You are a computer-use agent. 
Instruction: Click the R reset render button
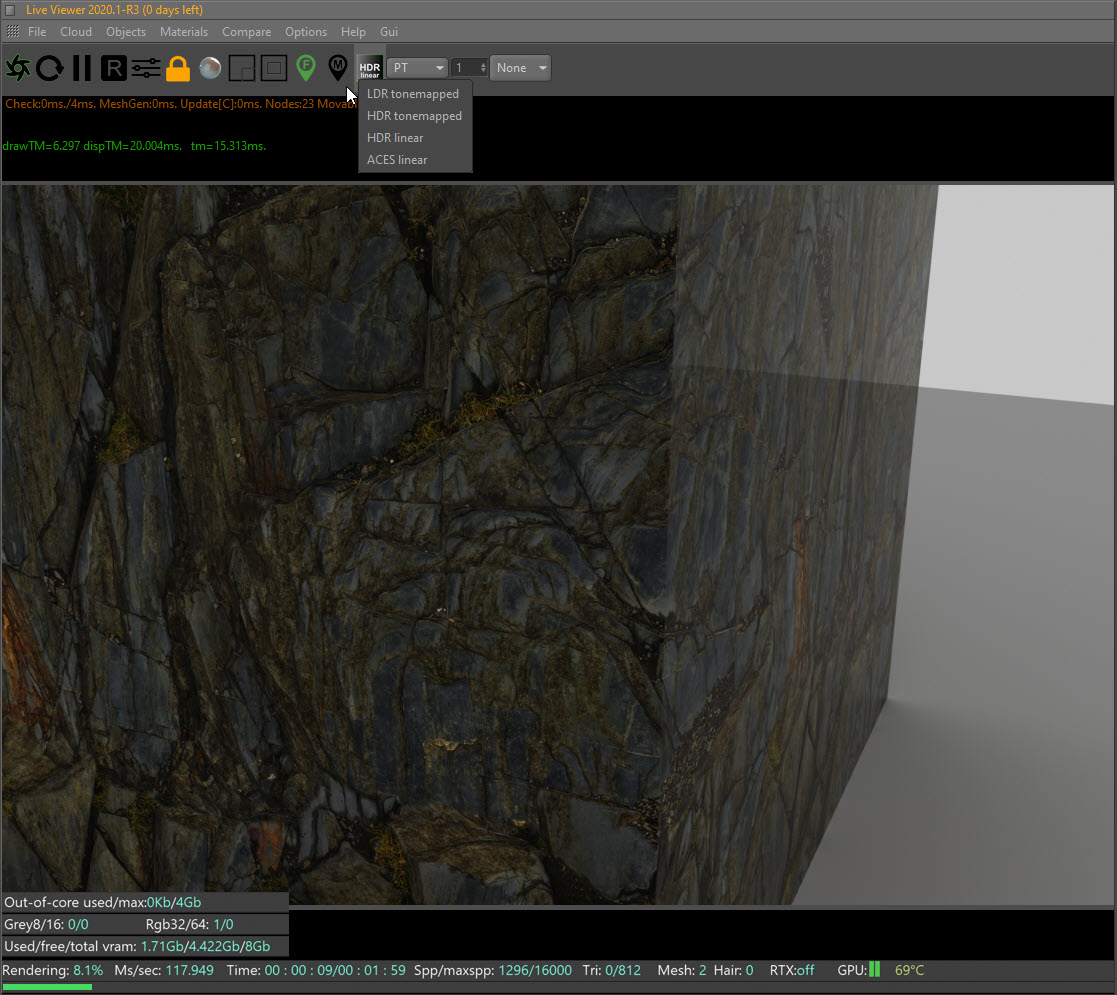[x=113, y=68]
